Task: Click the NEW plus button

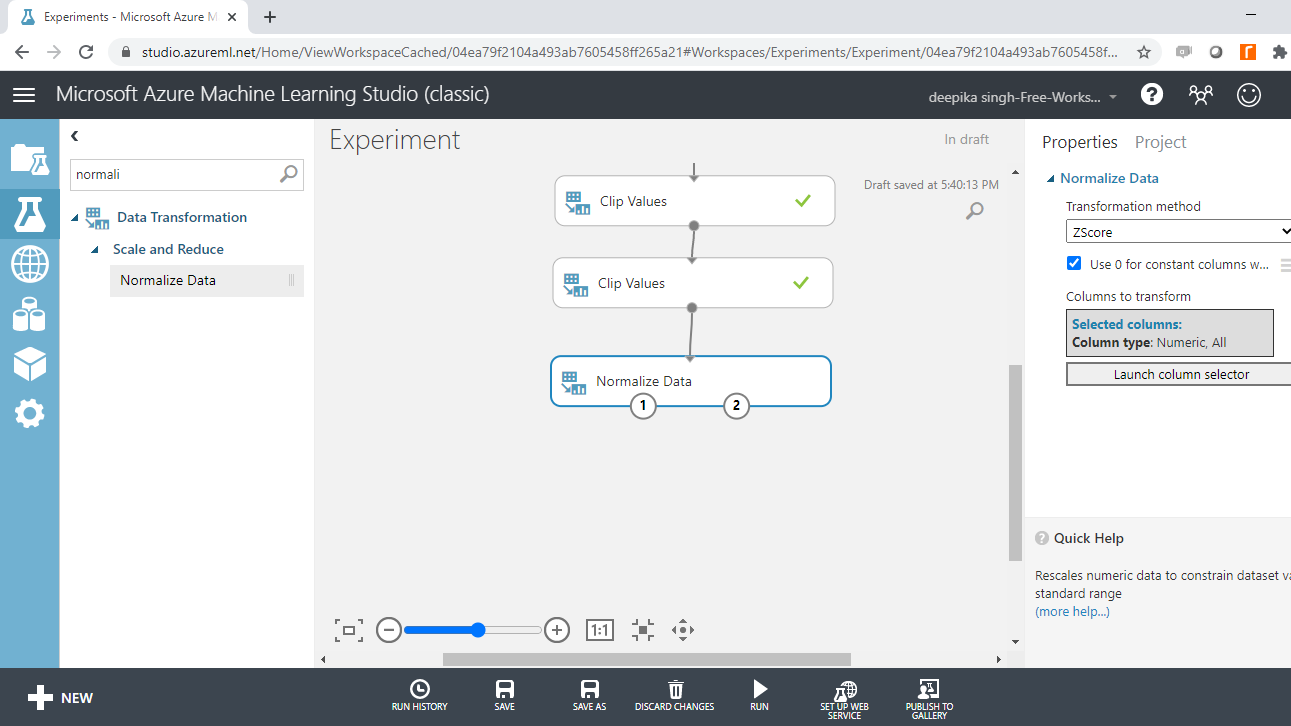Action: [x=60, y=698]
